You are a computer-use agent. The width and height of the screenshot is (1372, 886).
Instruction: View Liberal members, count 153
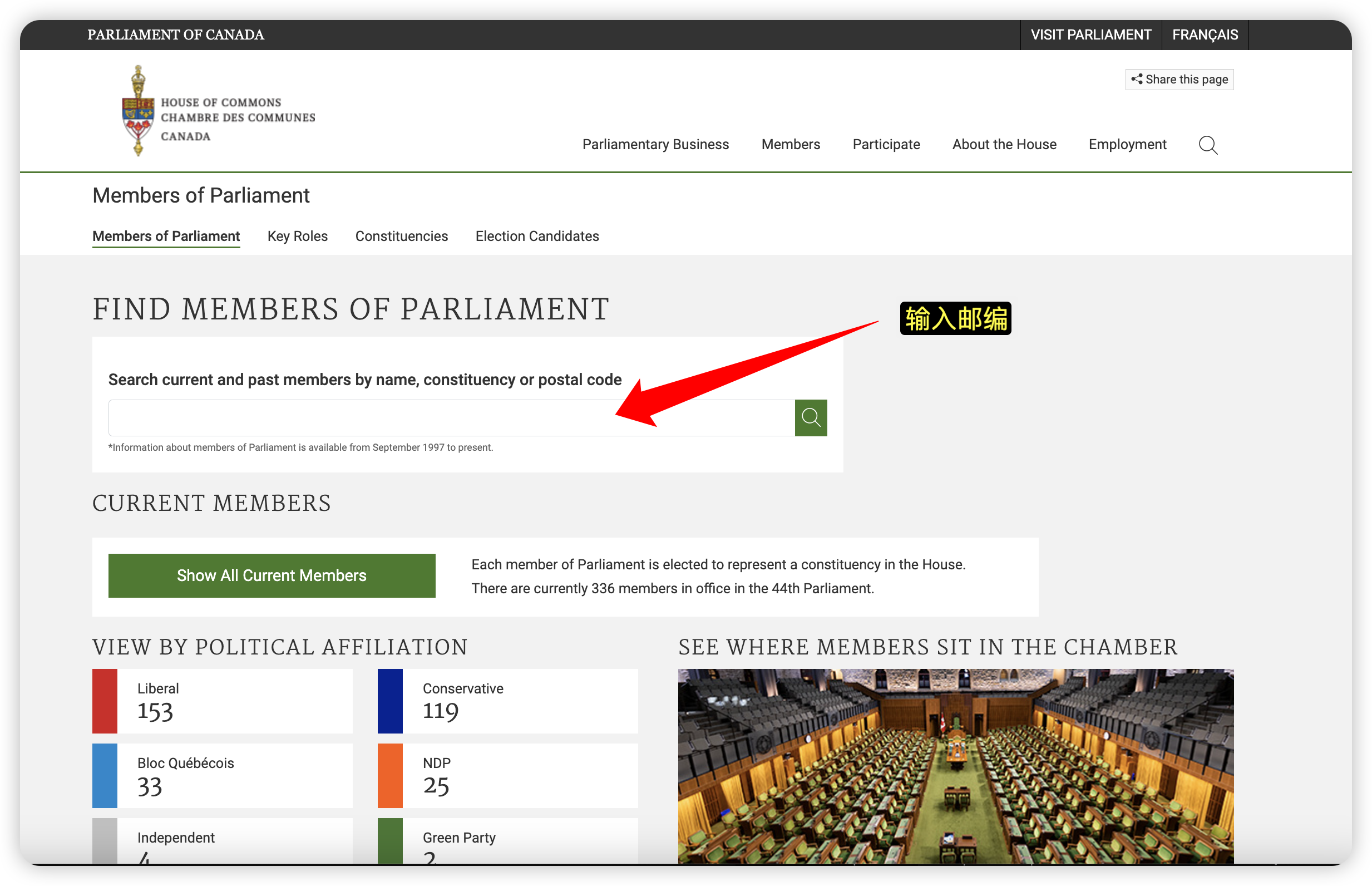(x=223, y=701)
